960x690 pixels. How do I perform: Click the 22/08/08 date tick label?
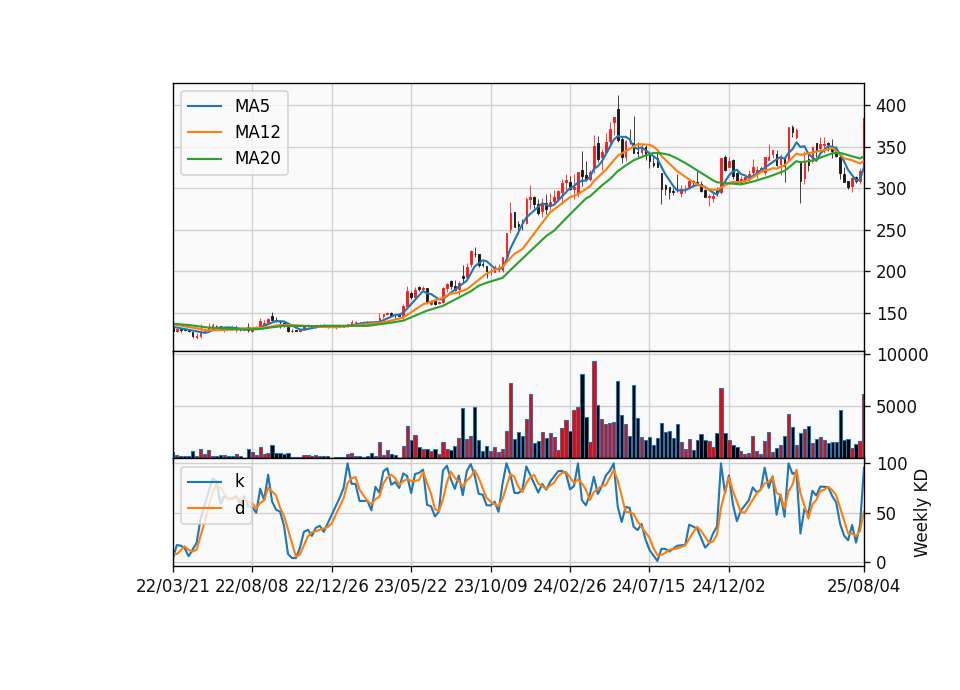tap(252, 586)
